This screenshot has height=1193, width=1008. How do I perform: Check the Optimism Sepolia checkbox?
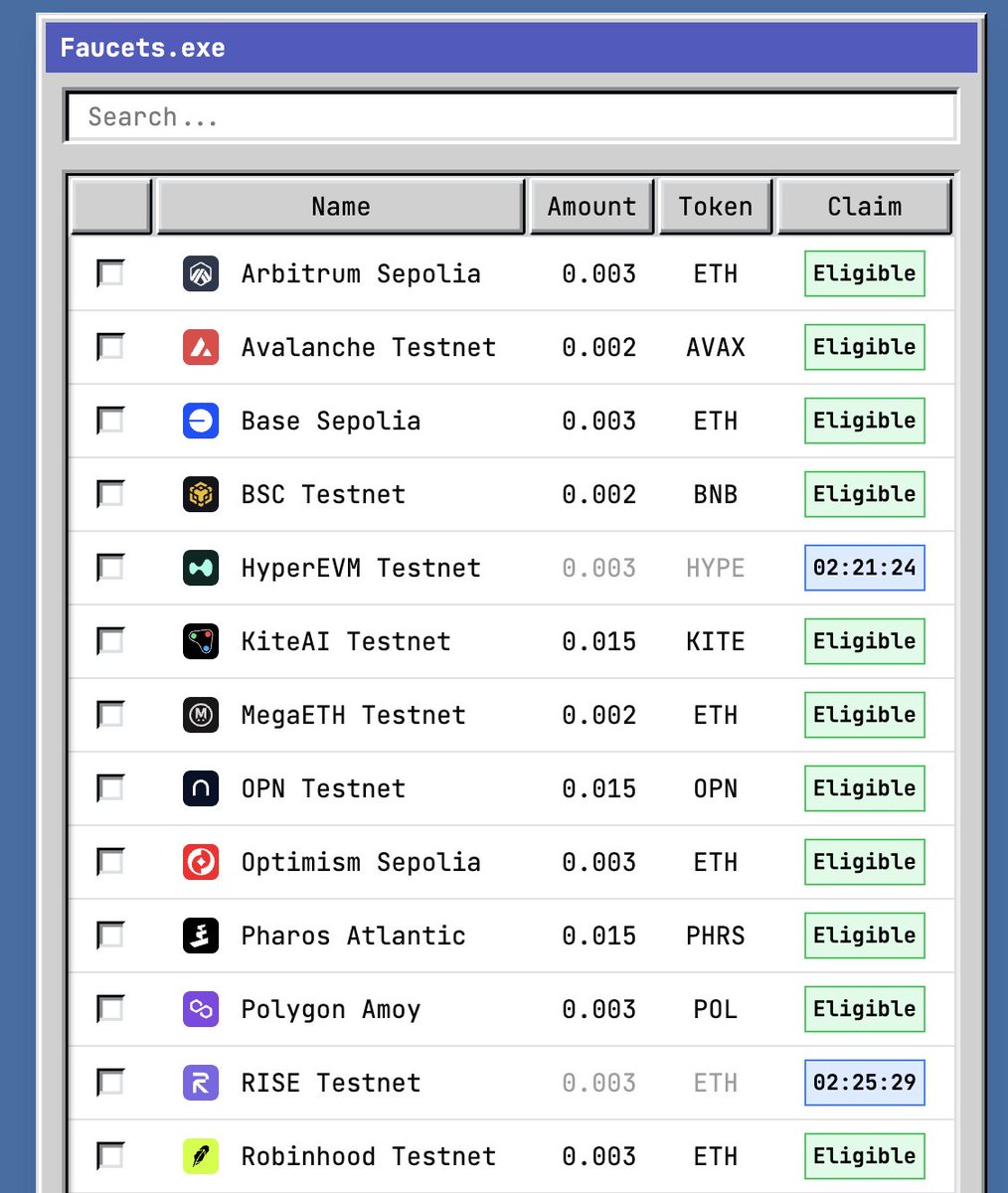pyautogui.click(x=110, y=862)
